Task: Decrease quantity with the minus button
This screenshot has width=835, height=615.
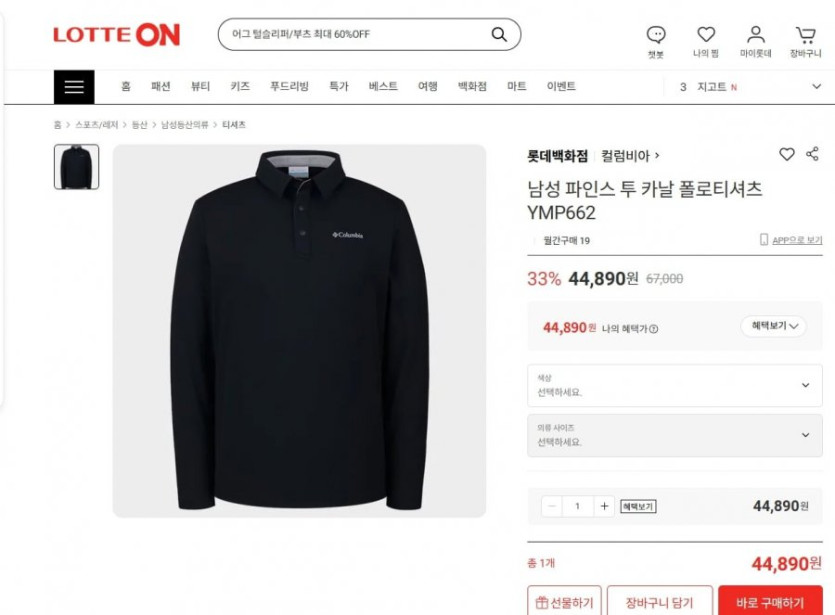Action: coord(552,506)
